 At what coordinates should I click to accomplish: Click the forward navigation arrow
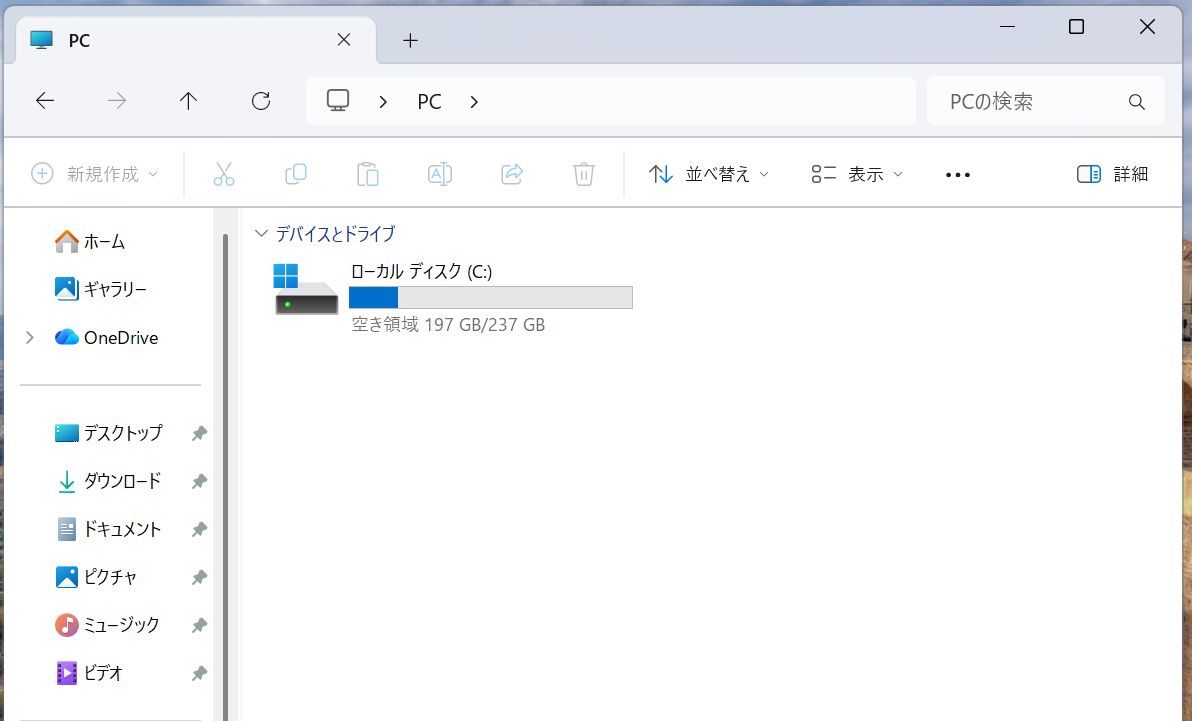click(116, 100)
